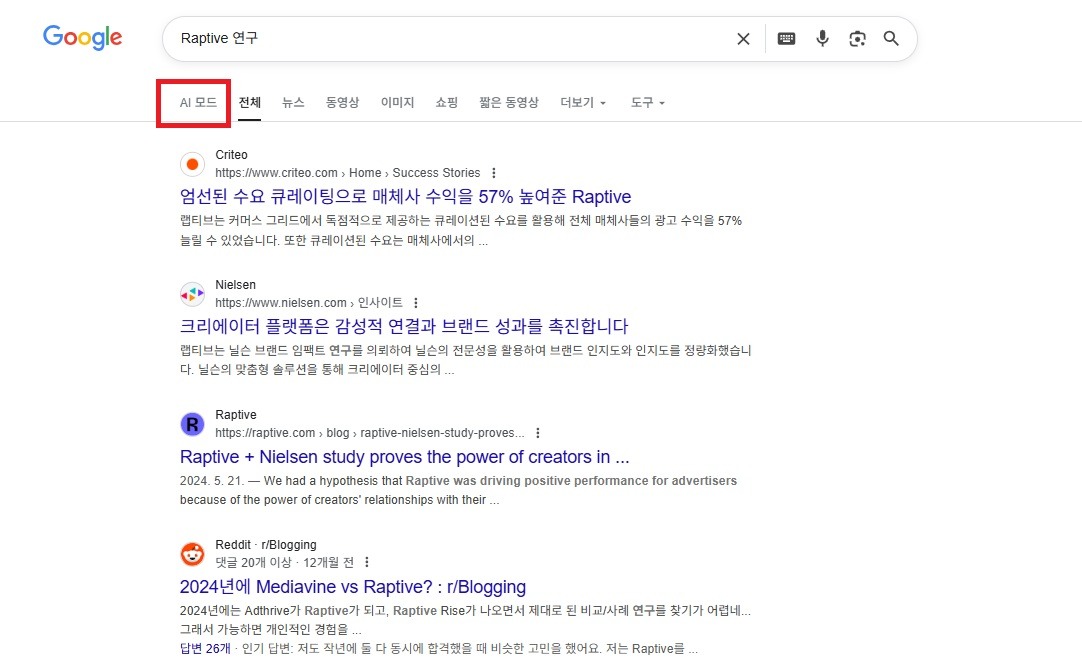Open the three-dot menu for Criteo result
This screenshot has height=665, width=1082.
pyautogui.click(x=493, y=173)
